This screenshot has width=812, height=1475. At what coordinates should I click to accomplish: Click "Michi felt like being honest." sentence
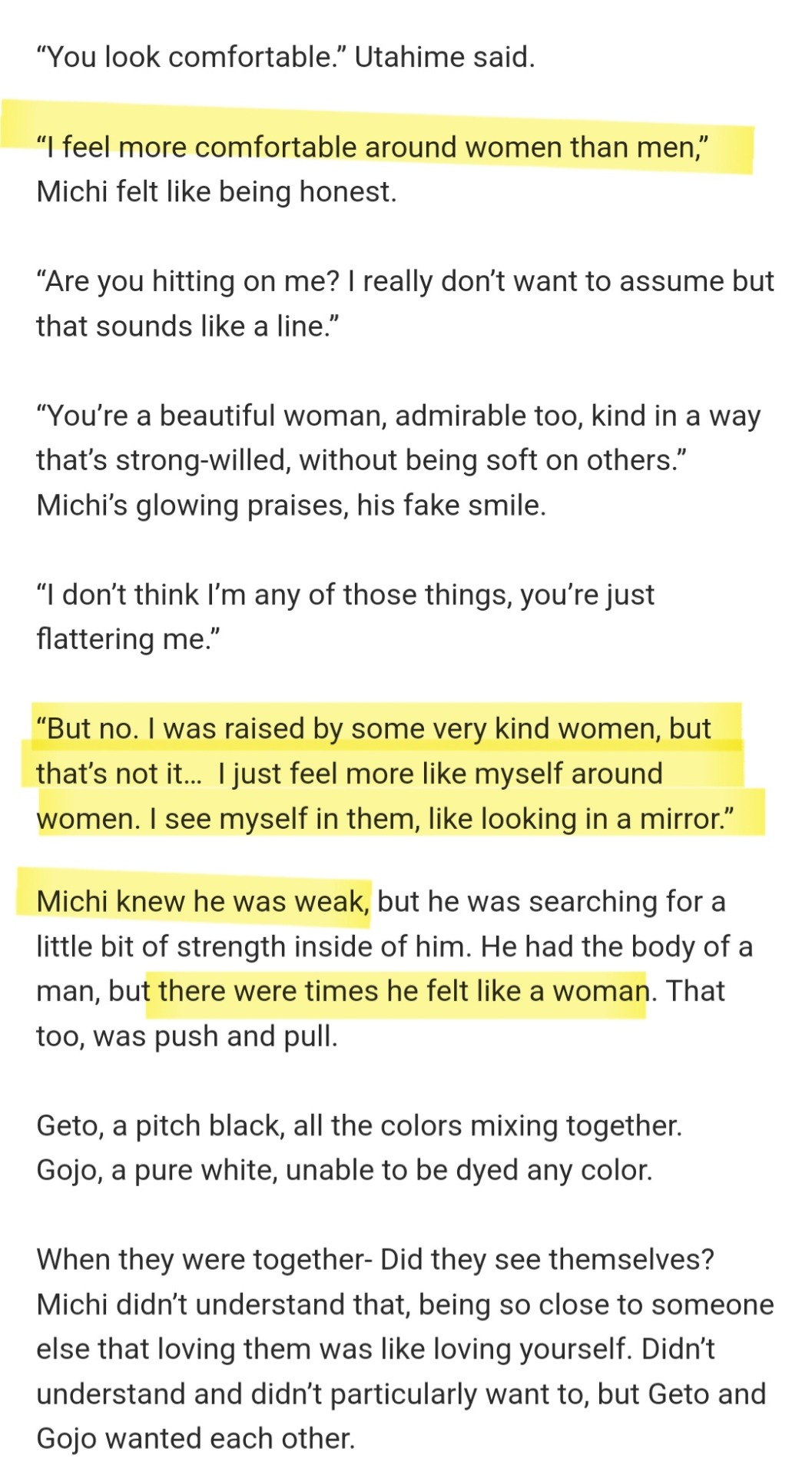pos(216,191)
